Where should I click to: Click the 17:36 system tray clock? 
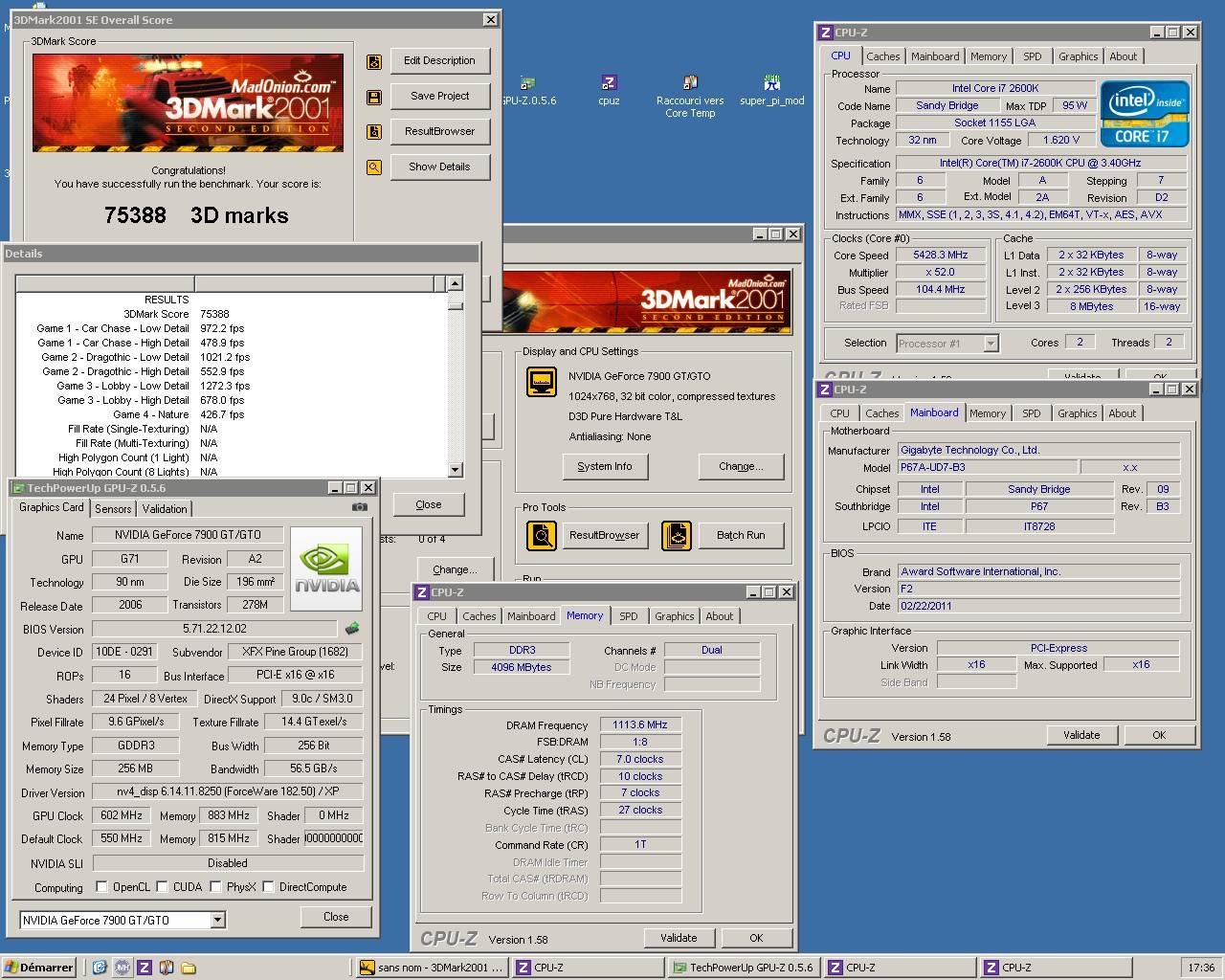point(1201,968)
